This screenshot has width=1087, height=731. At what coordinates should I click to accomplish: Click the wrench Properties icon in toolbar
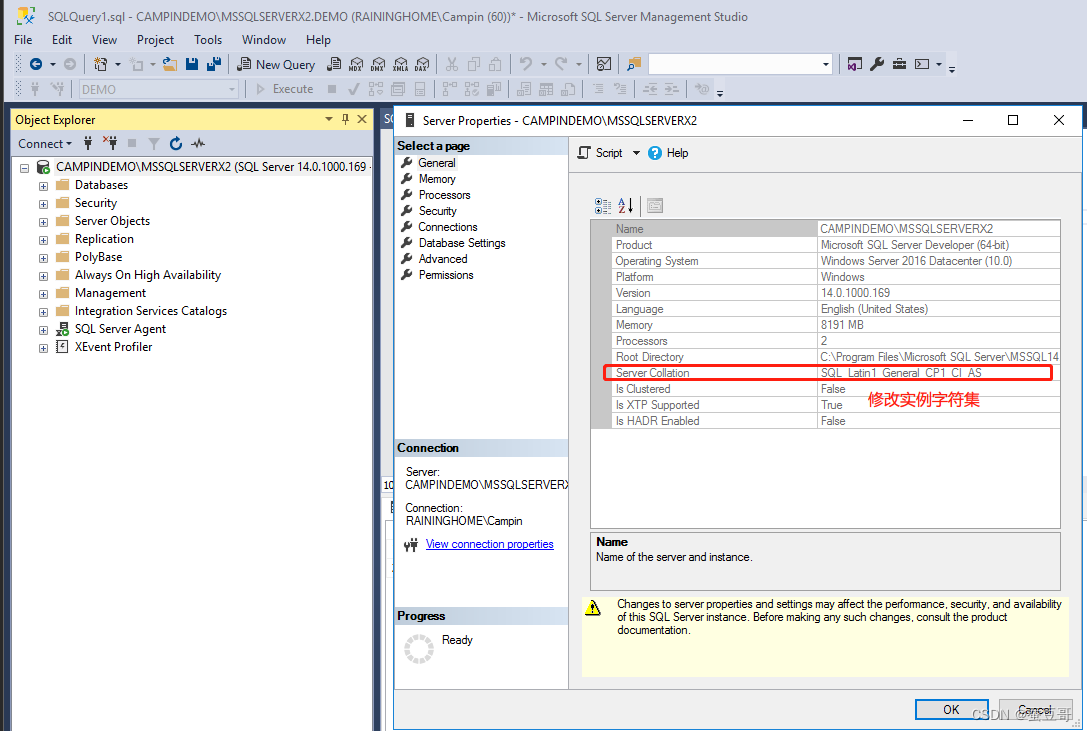tap(877, 64)
